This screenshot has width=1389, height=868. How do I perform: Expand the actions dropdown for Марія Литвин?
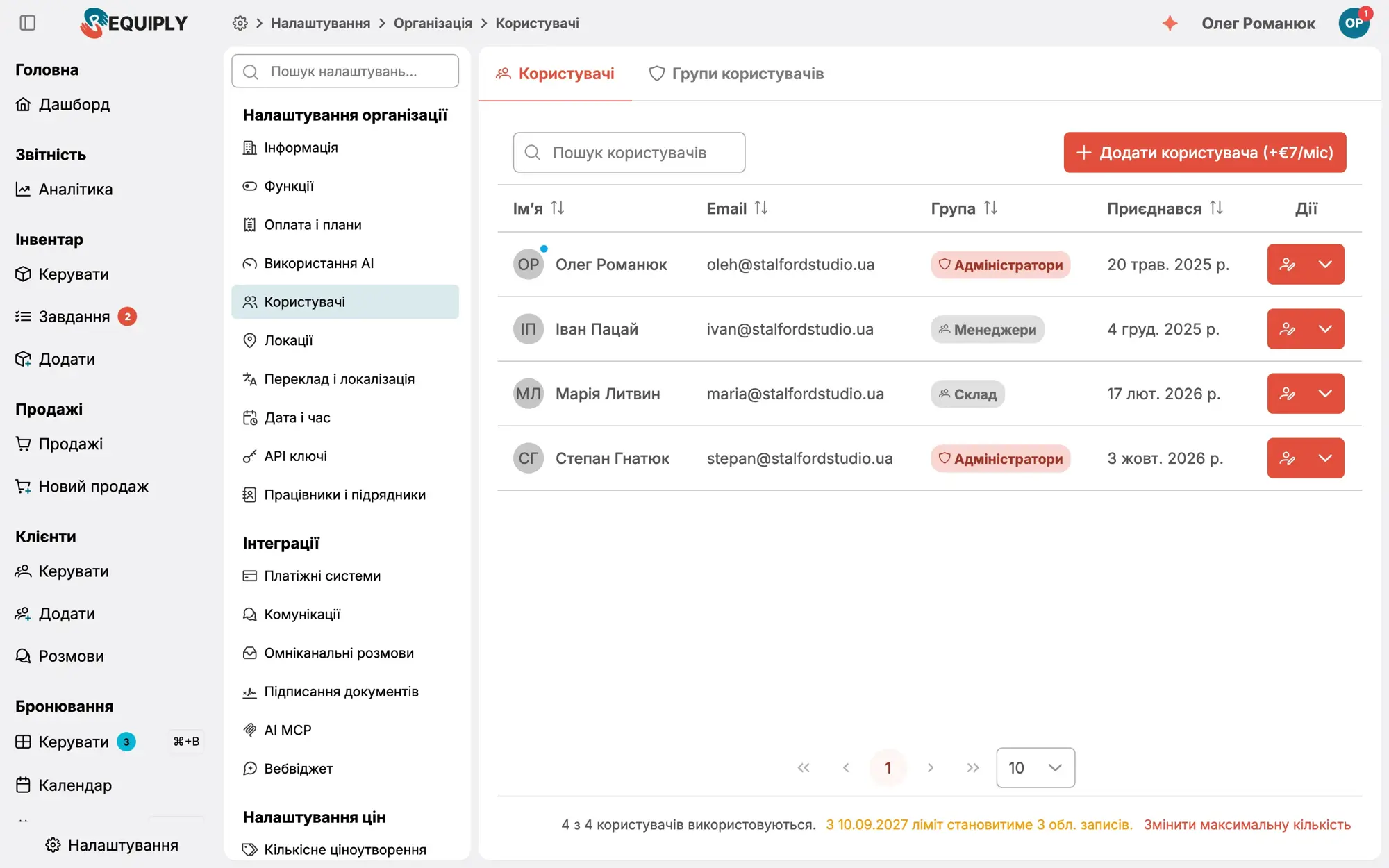pyautogui.click(x=1325, y=394)
